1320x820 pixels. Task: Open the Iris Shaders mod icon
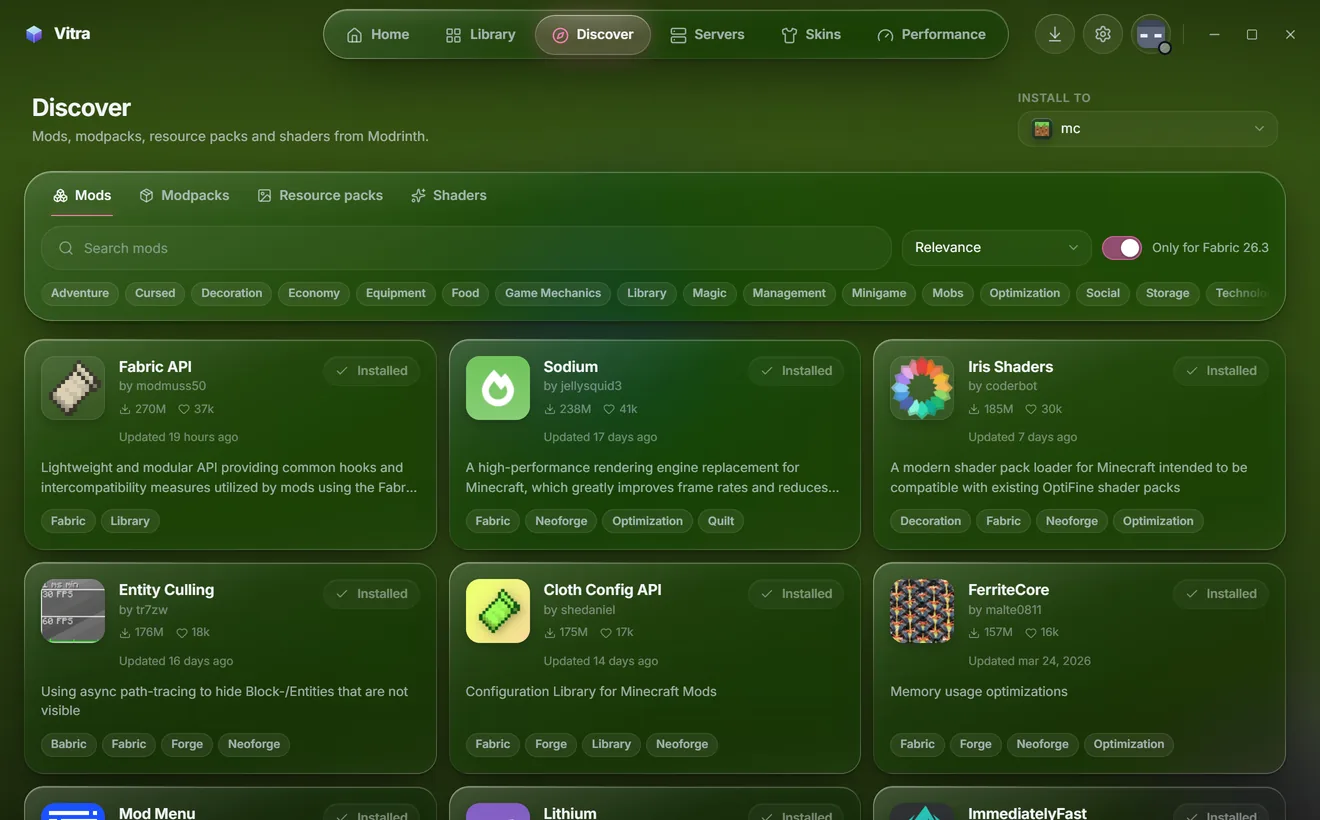[x=922, y=388]
